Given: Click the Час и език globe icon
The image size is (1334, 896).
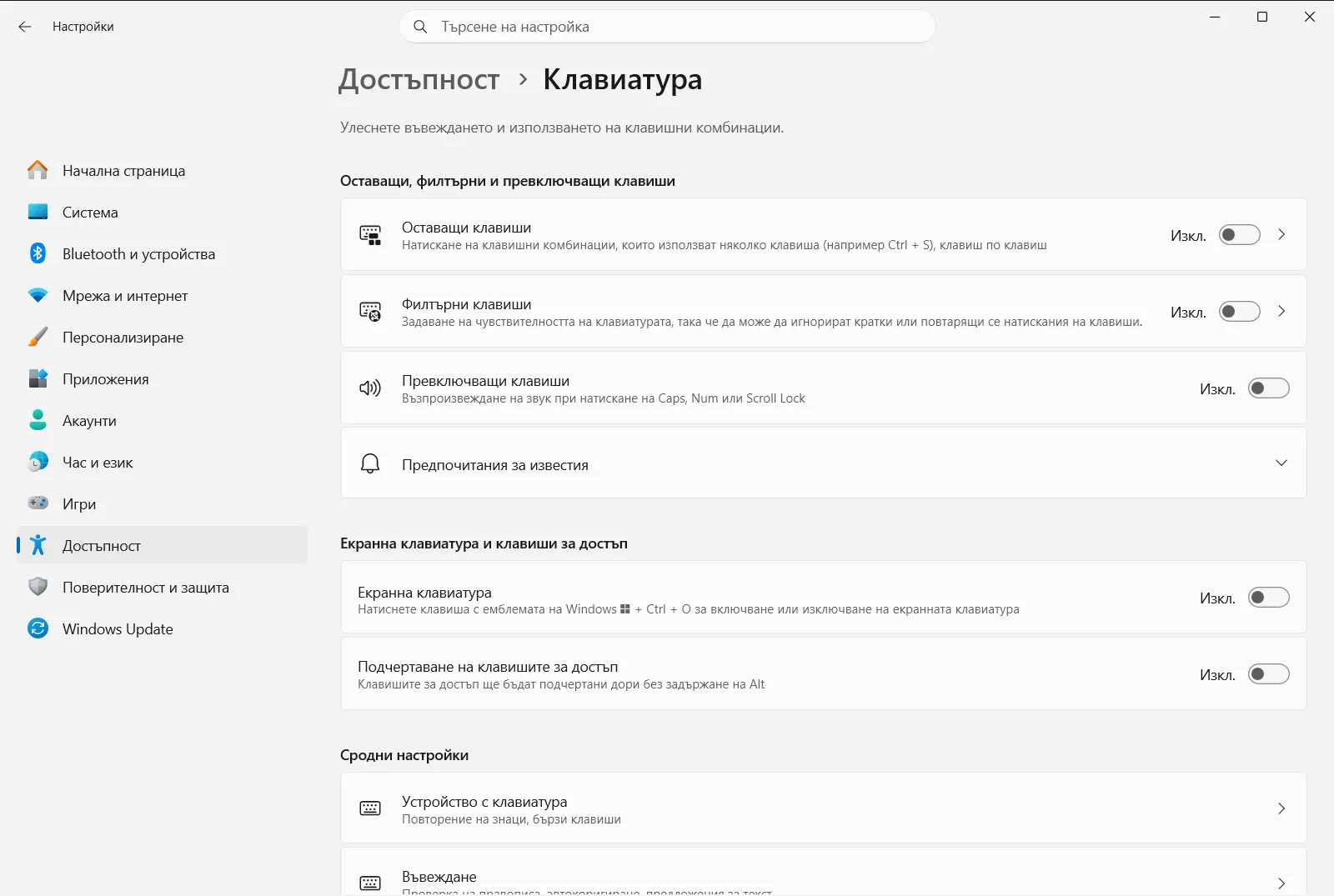Looking at the screenshot, I should [38, 462].
